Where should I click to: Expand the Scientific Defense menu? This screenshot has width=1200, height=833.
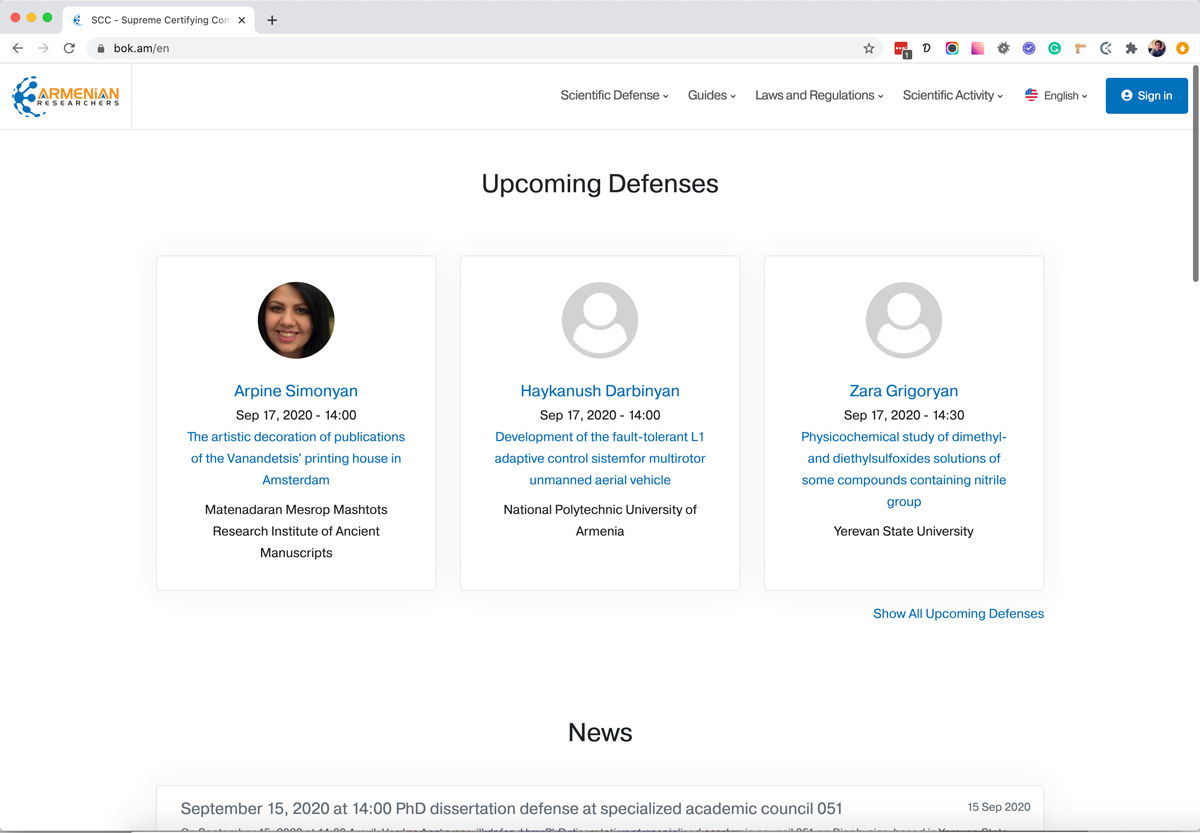[614, 96]
